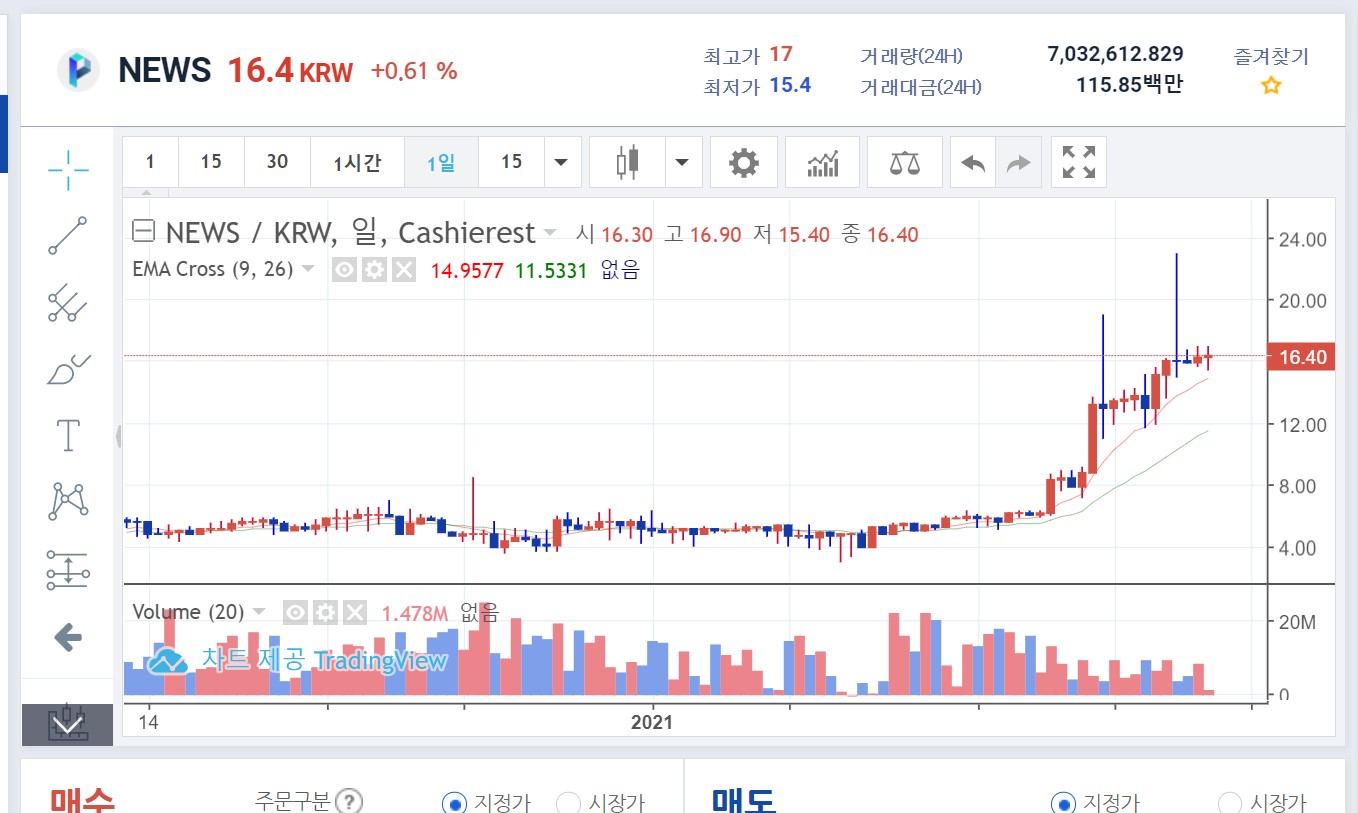Click the 최고가 value 17

[x=780, y=54]
